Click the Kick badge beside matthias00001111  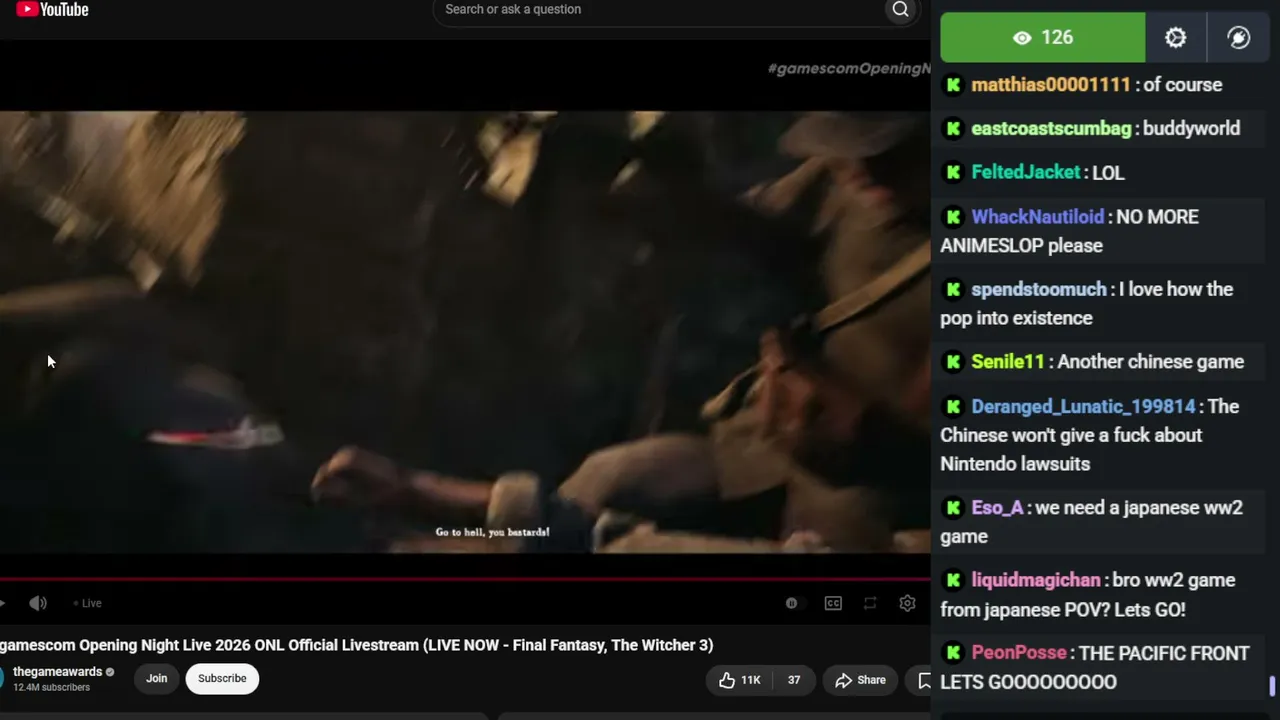[953, 85]
